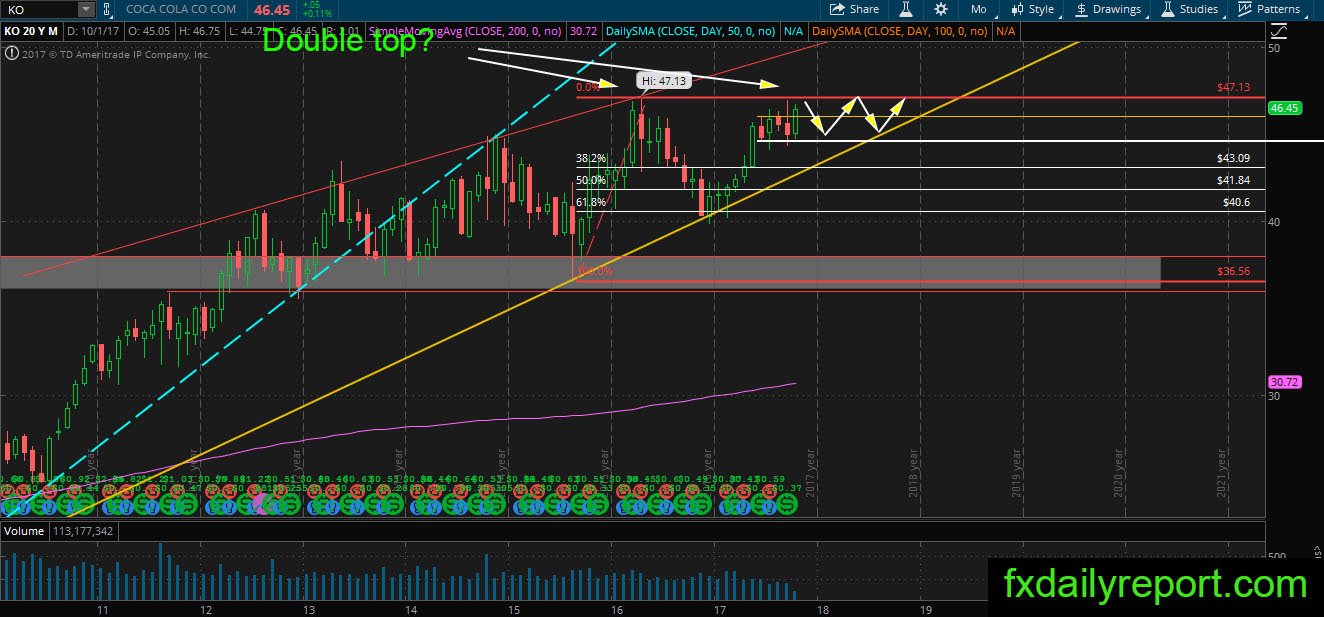Image resolution: width=1324 pixels, height=617 pixels.
Task: Click the $40.6 Fibonacci level label
Action: (x=1237, y=202)
